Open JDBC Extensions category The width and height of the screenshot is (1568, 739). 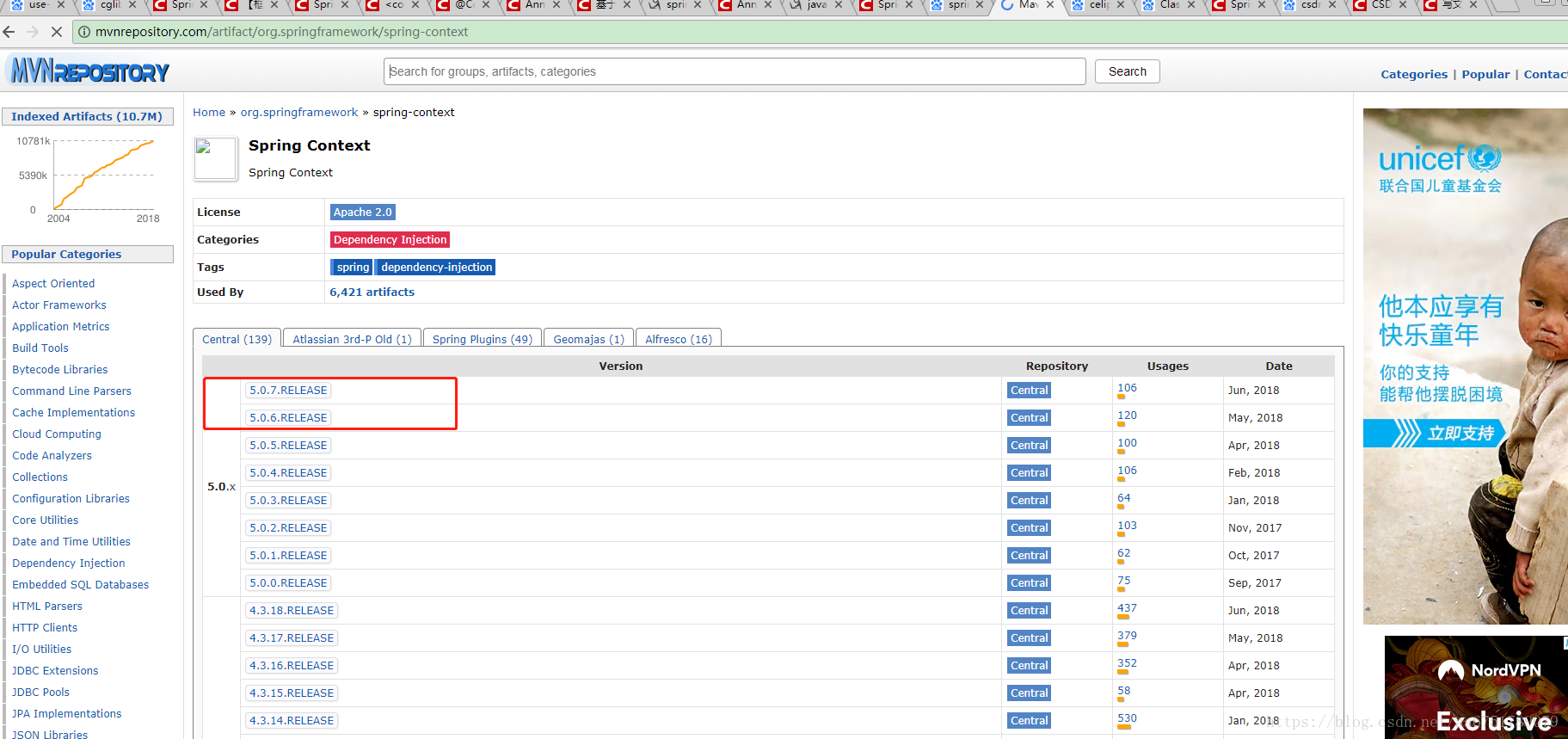coord(55,670)
